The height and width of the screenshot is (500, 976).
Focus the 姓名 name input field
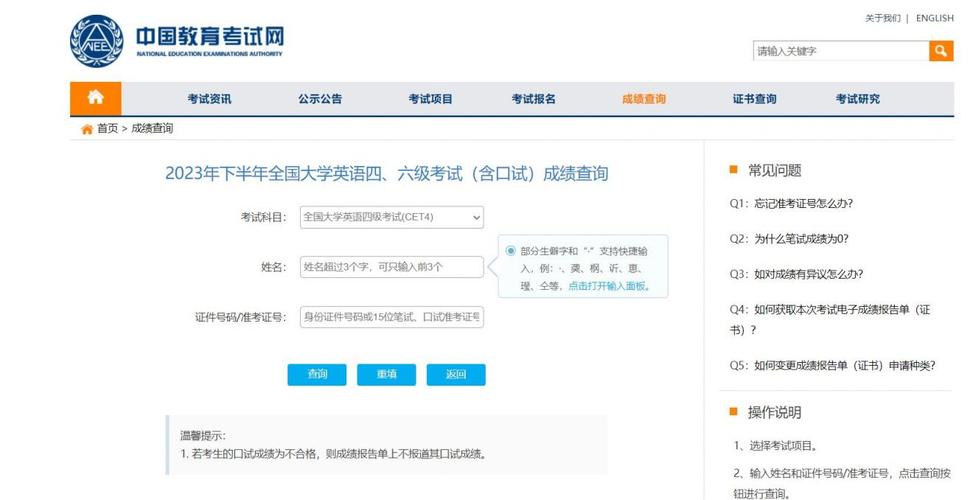pos(391,267)
